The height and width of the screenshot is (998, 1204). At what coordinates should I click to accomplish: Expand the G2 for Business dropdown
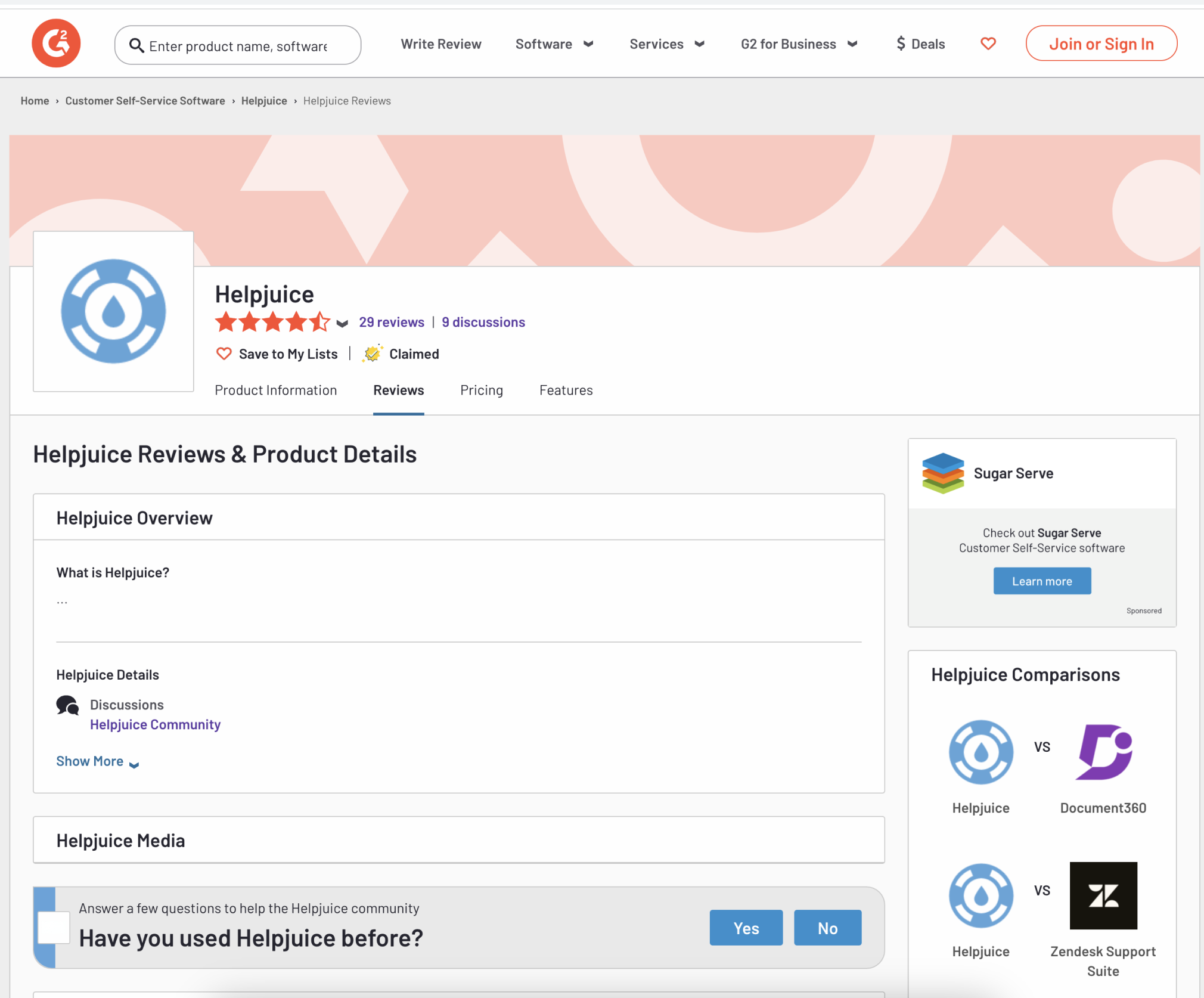[x=799, y=44]
